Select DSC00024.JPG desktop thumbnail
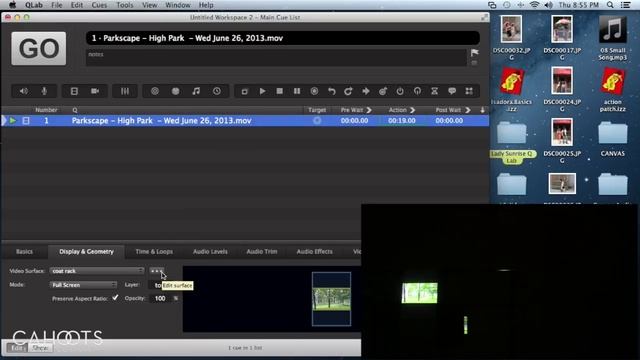The image size is (640, 360). pos(562,89)
